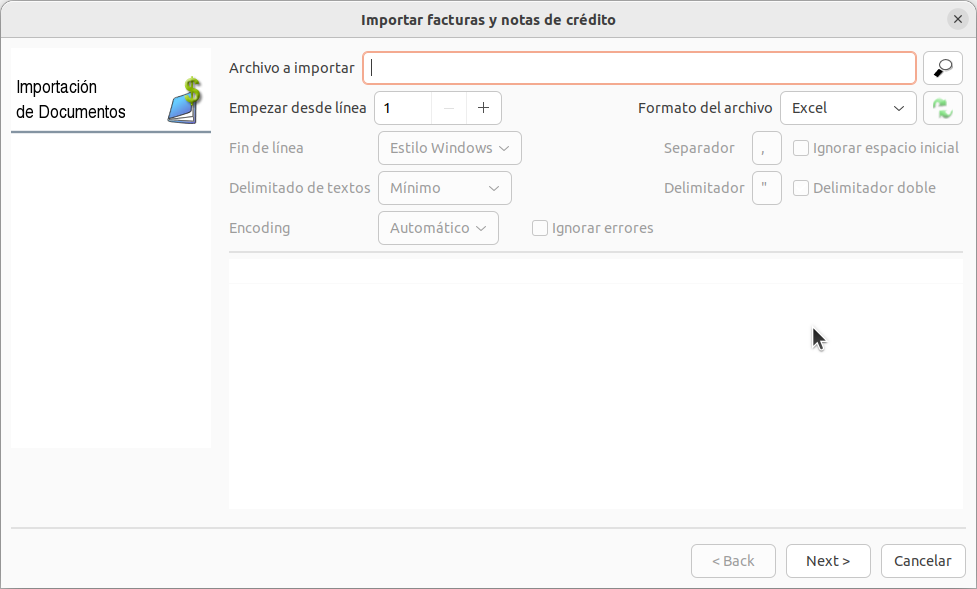This screenshot has width=977, height=589.
Task: Decrease start line with minus button
Action: pyautogui.click(x=450, y=108)
